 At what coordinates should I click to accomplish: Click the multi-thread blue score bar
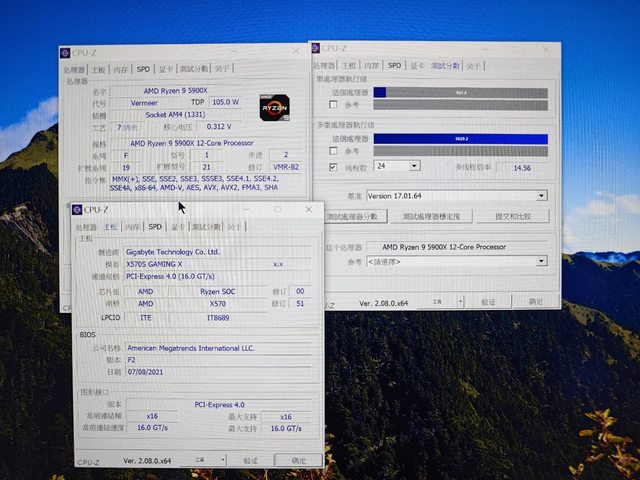click(x=460, y=139)
